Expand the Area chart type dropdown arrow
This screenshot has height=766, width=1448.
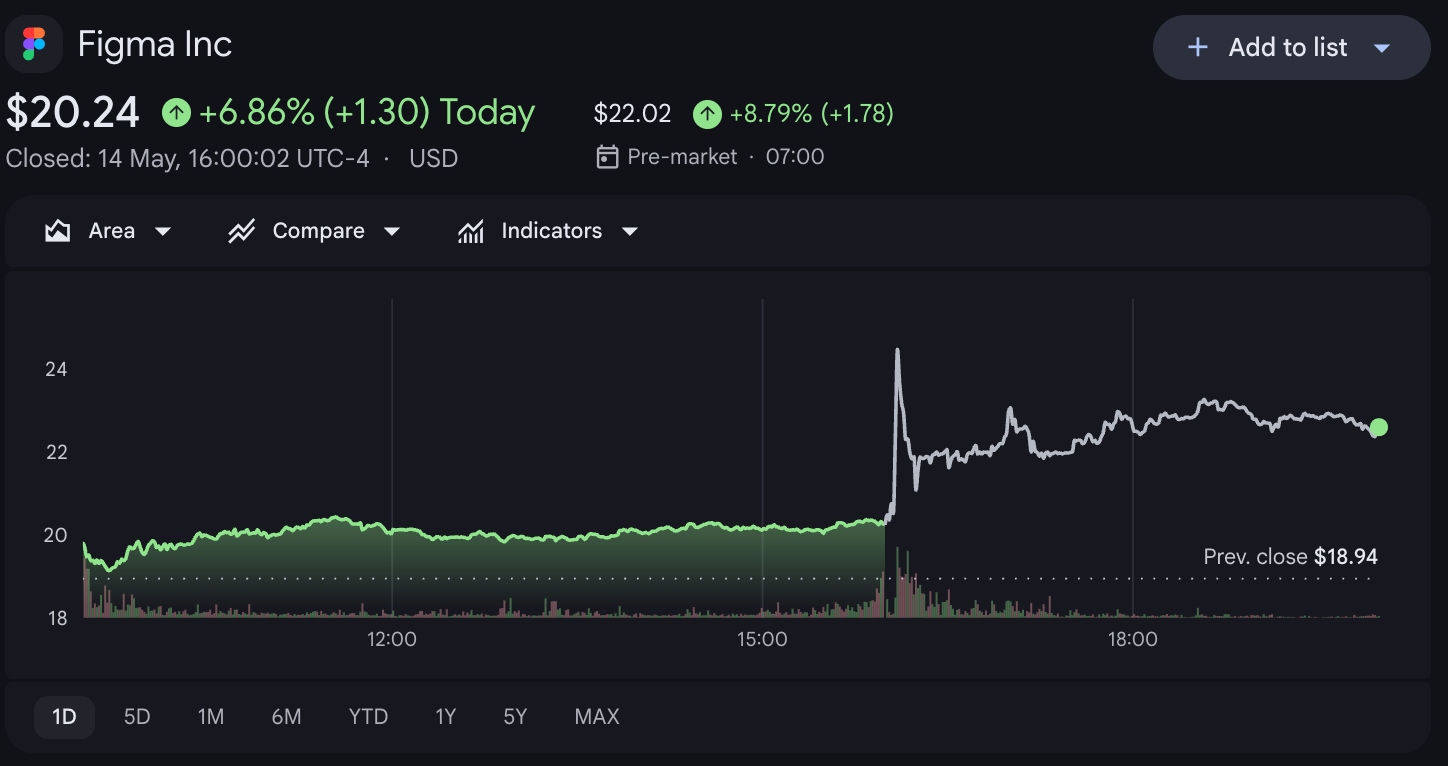click(162, 231)
